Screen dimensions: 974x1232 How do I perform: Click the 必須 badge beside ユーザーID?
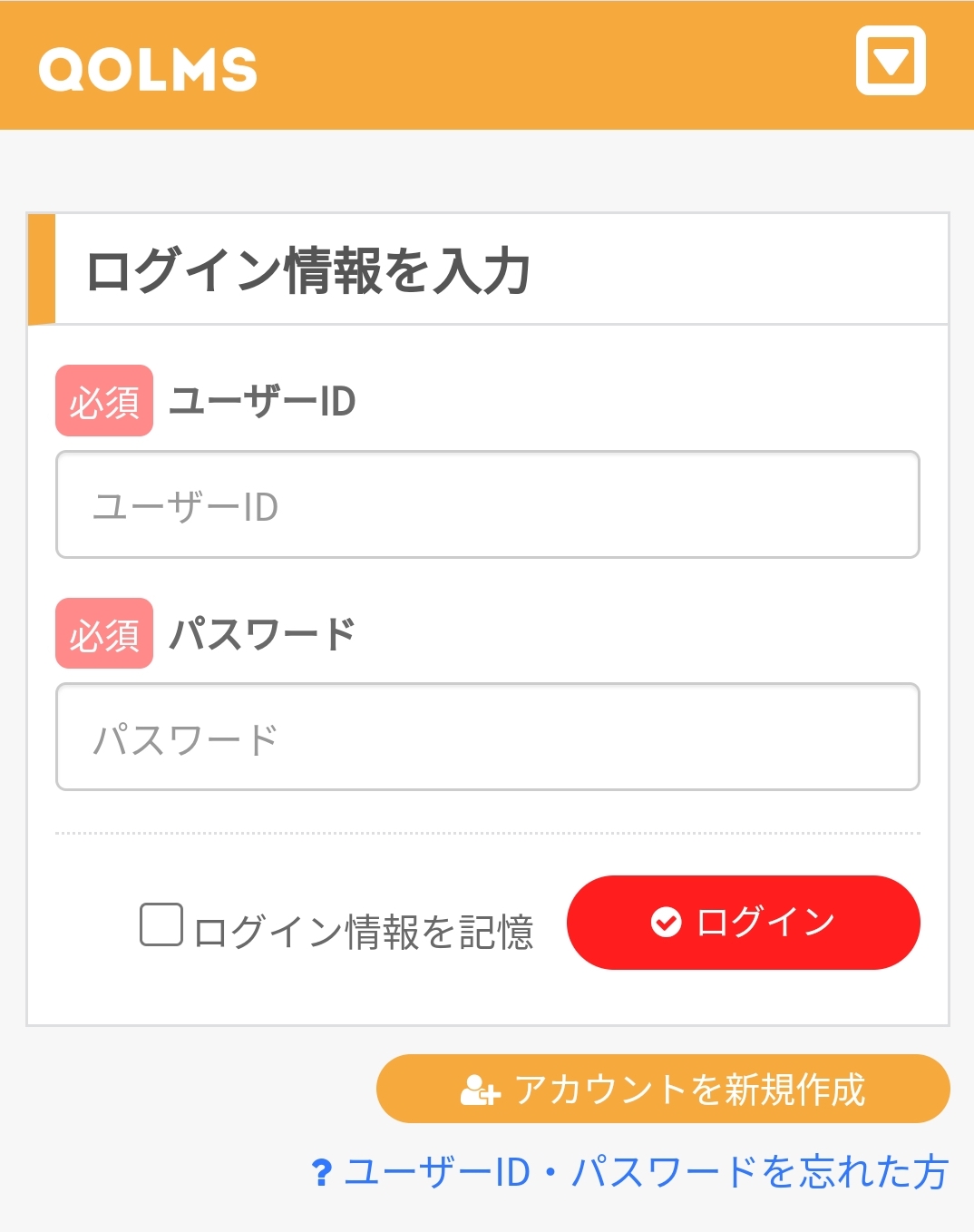pyautogui.click(x=104, y=401)
